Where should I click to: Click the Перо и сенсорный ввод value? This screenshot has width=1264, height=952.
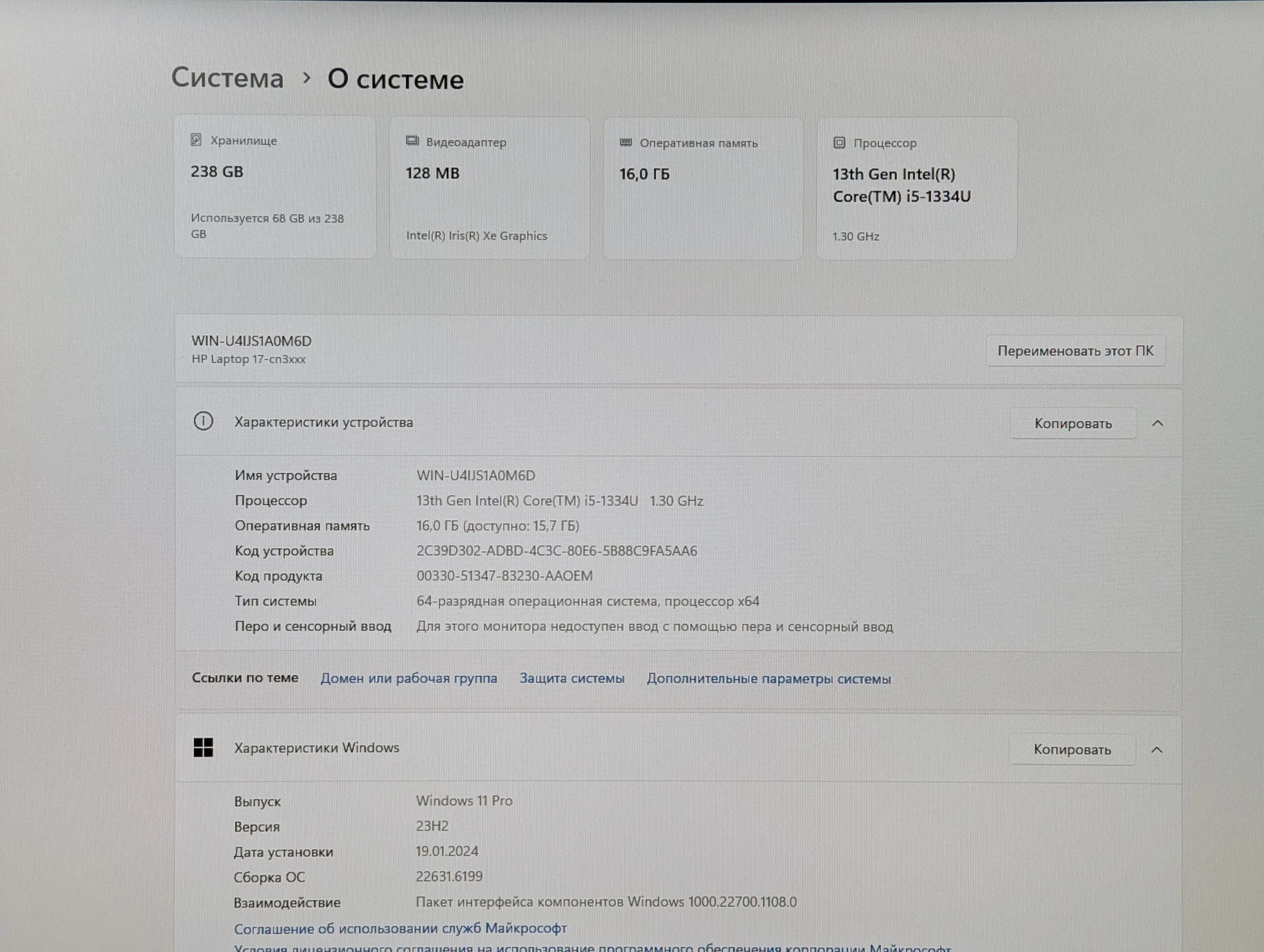point(655,626)
